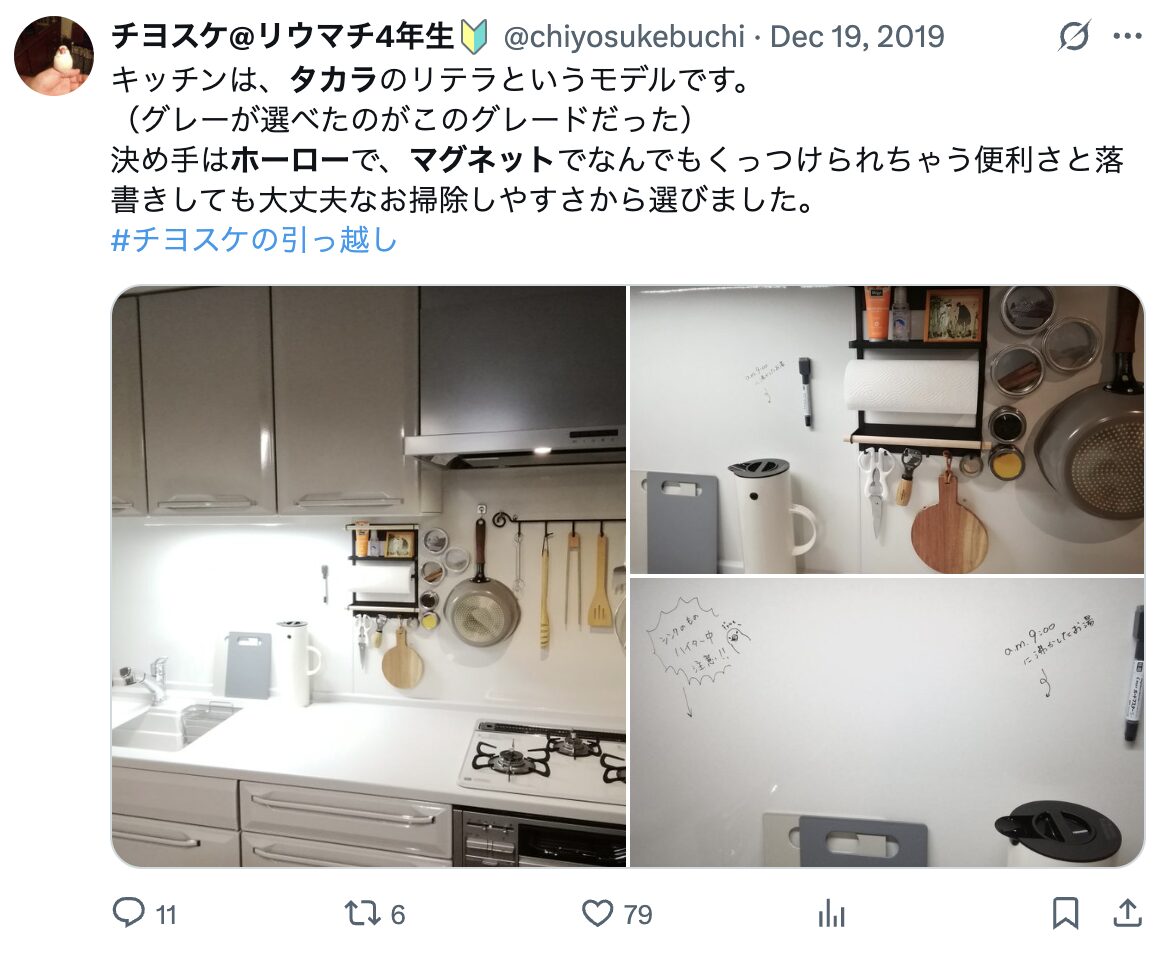This screenshot has width=1168, height=956.
Task: Click the reply count 11
Action: pos(166,914)
